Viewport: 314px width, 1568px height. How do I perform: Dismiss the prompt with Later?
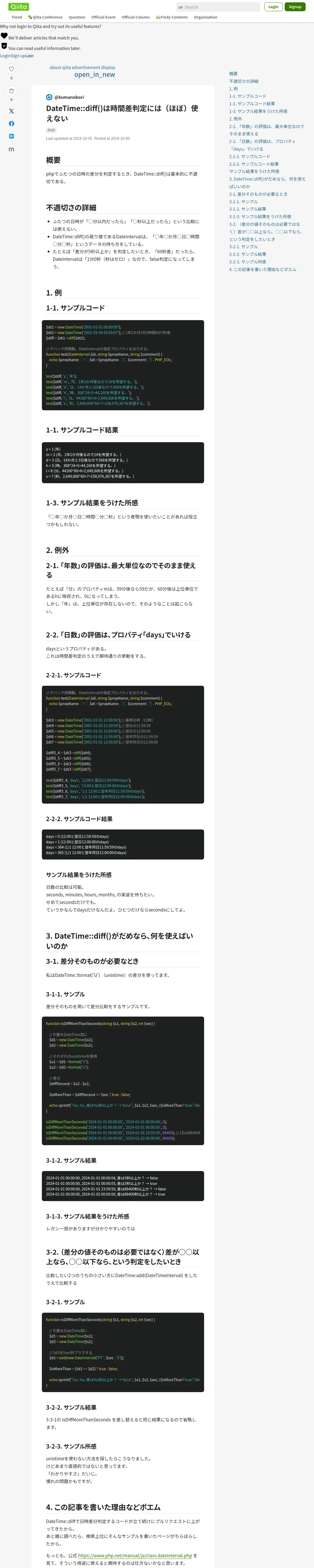pyautogui.click(x=30, y=56)
